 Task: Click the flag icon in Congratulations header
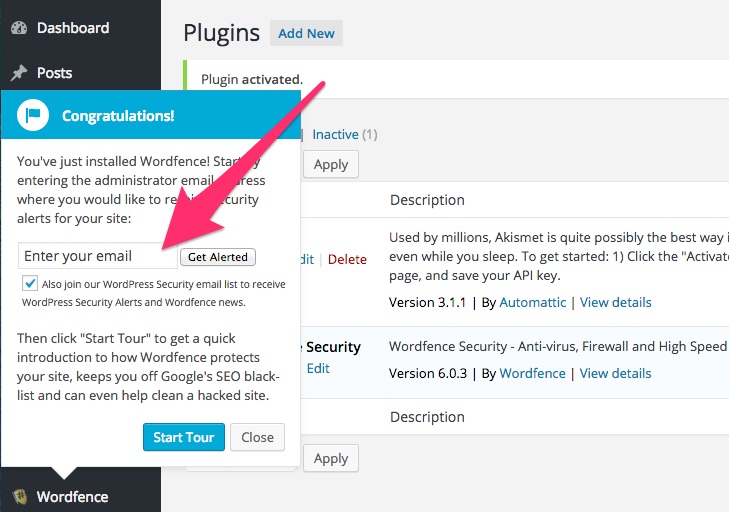[x=33, y=115]
